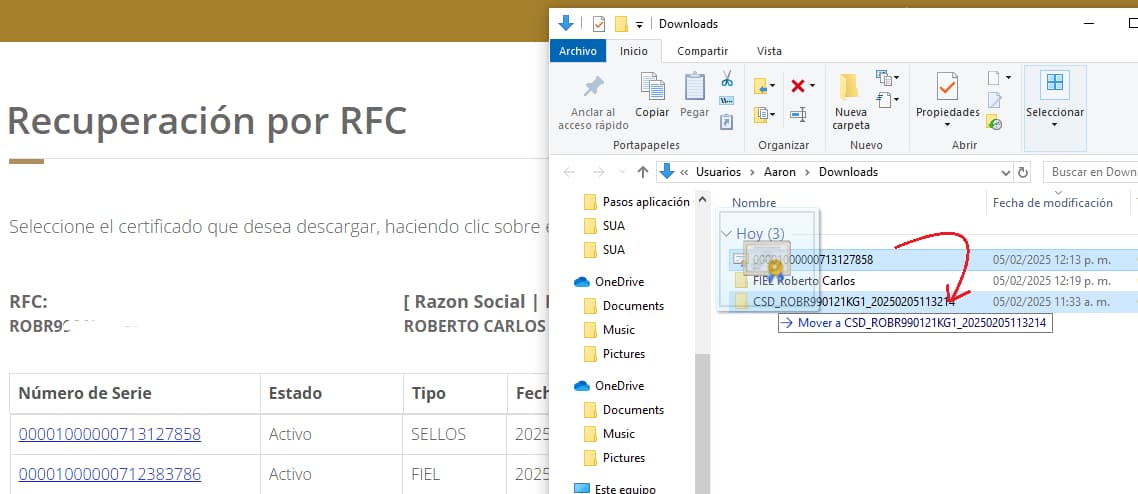This screenshot has height=494, width=1138.
Task: Switch to the Inicio ribbon tab
Action: tap(634, 51)
